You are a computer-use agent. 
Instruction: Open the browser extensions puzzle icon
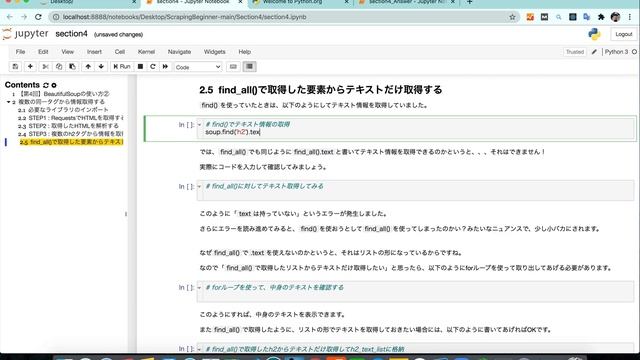[601, 17]
